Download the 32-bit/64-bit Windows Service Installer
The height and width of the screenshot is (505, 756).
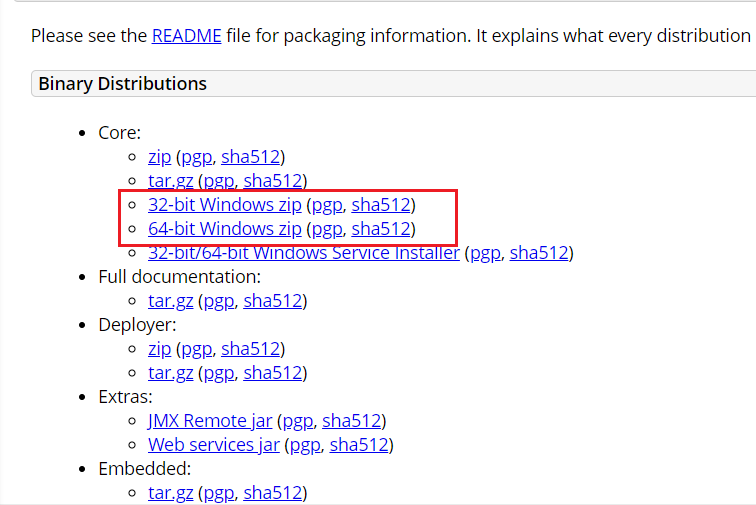click(x=304, y=253)
